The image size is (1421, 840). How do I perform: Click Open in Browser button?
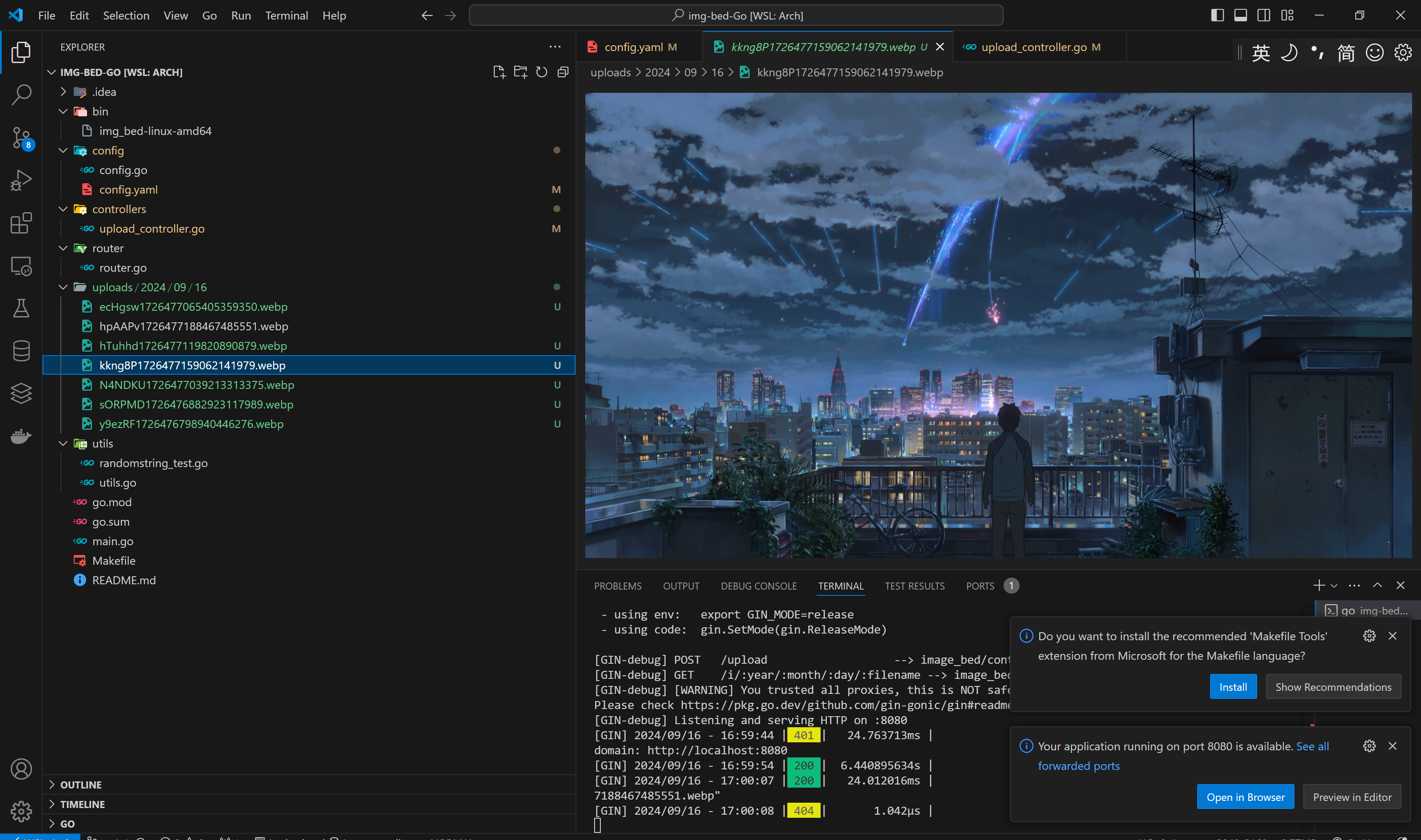point(1245,797)
